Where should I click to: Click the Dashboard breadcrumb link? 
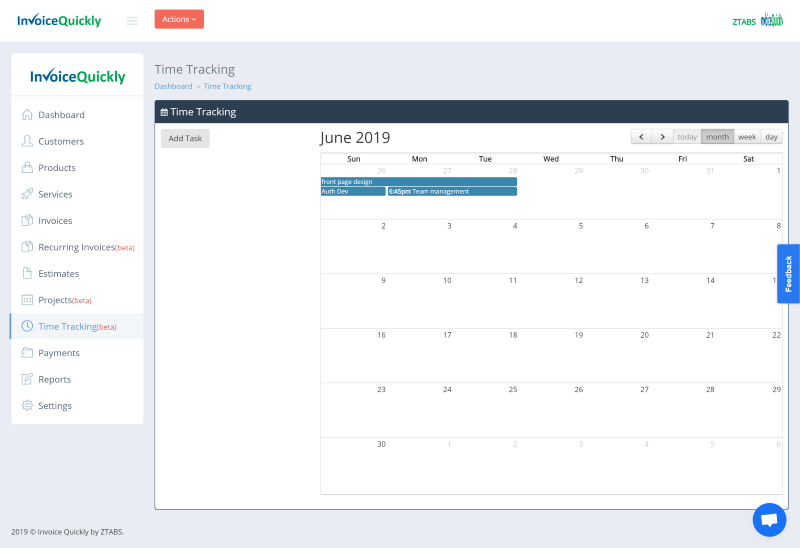(x=173, y=87)
